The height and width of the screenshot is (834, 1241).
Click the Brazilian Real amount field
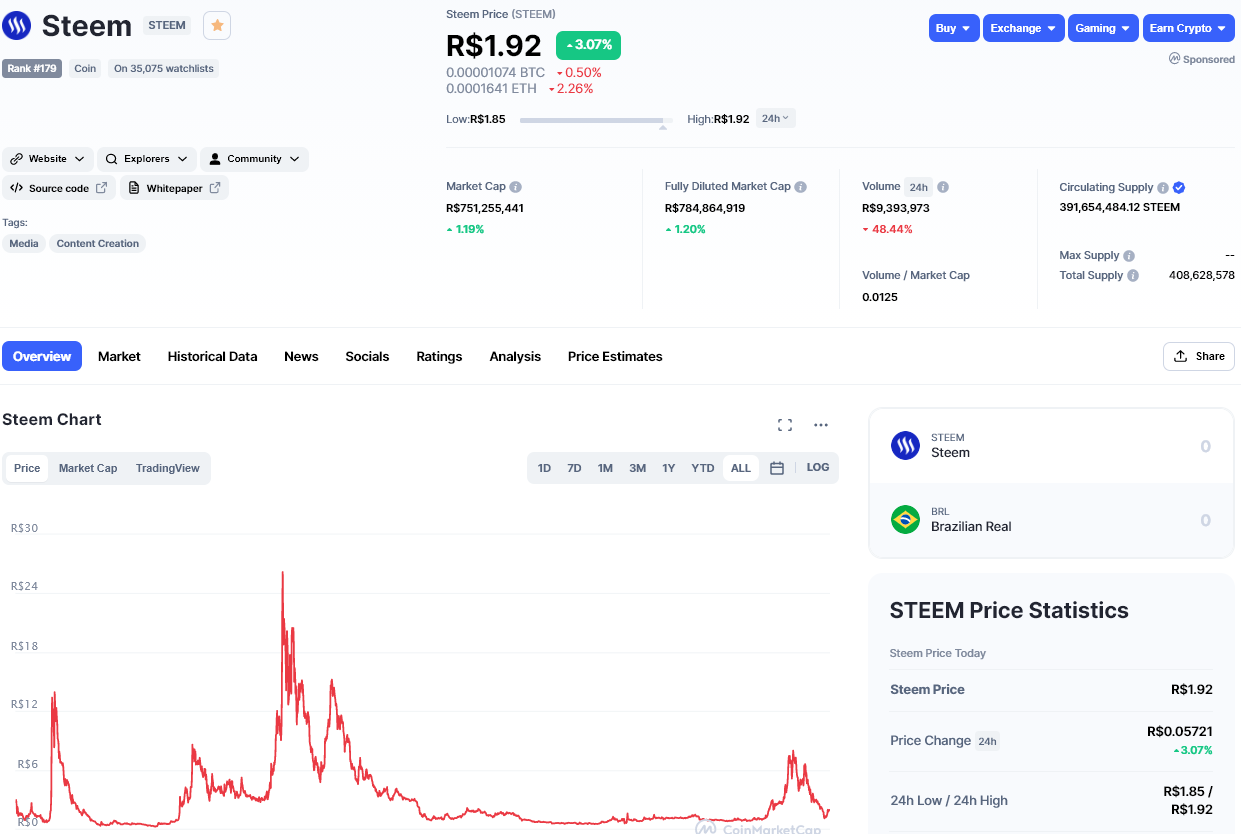click(1150, 520)
